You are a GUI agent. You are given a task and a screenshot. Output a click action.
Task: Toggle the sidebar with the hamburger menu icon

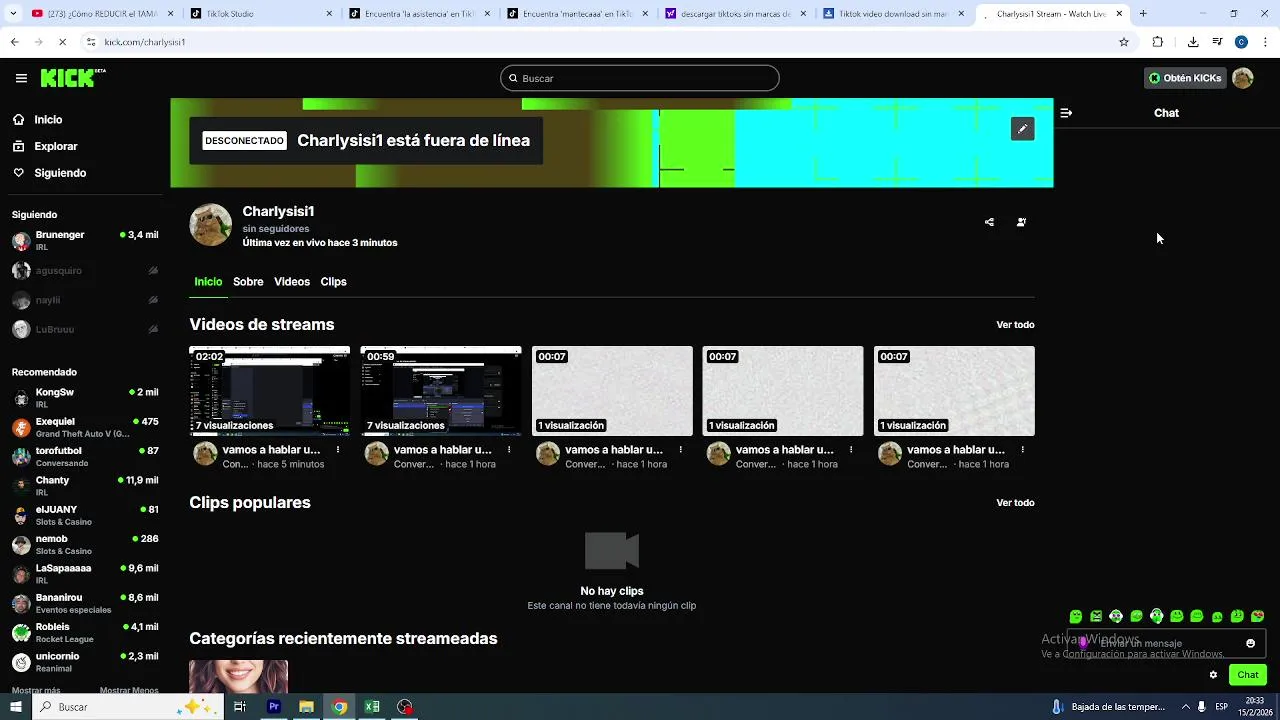pyautogui.click(x=21, y=78)
